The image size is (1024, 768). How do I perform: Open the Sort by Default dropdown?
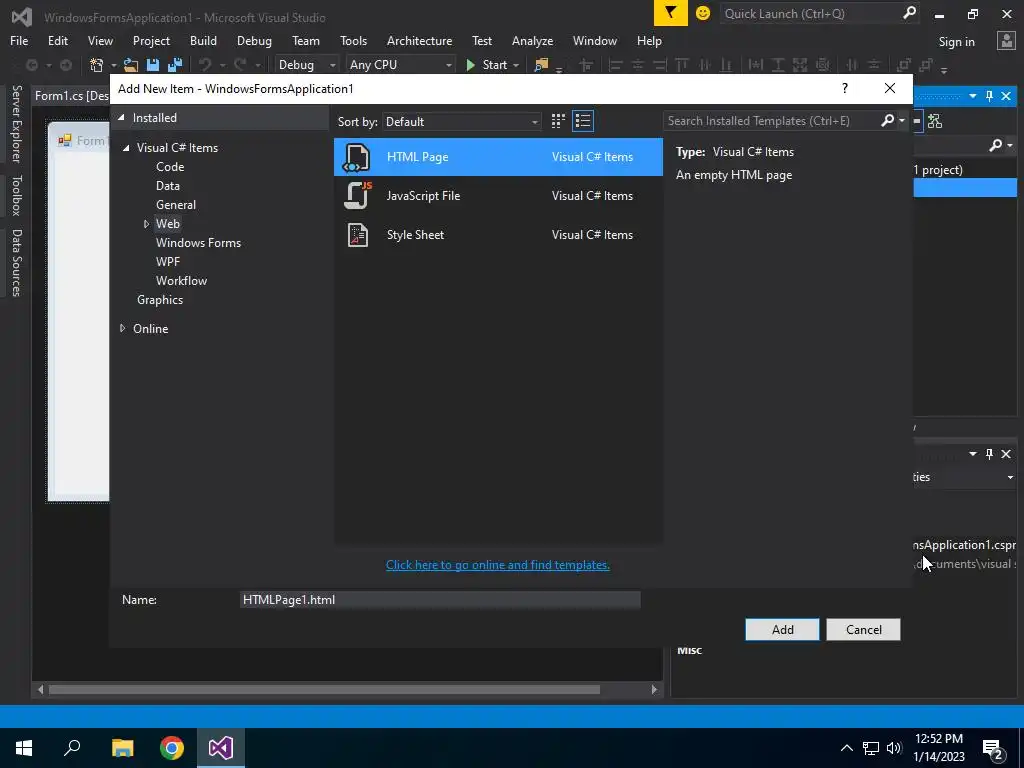click(462, 121)
